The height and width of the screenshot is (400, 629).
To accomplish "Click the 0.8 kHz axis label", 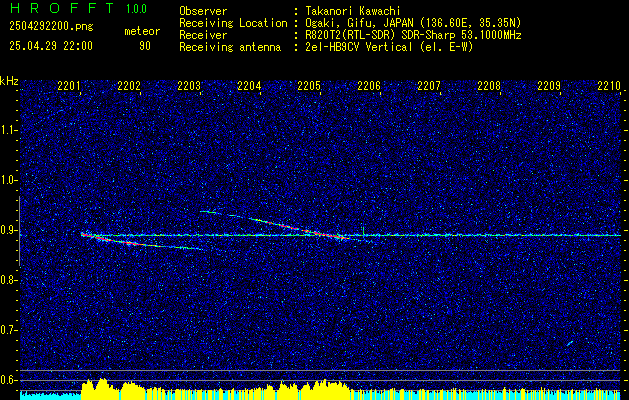I will tap(8, 280).
